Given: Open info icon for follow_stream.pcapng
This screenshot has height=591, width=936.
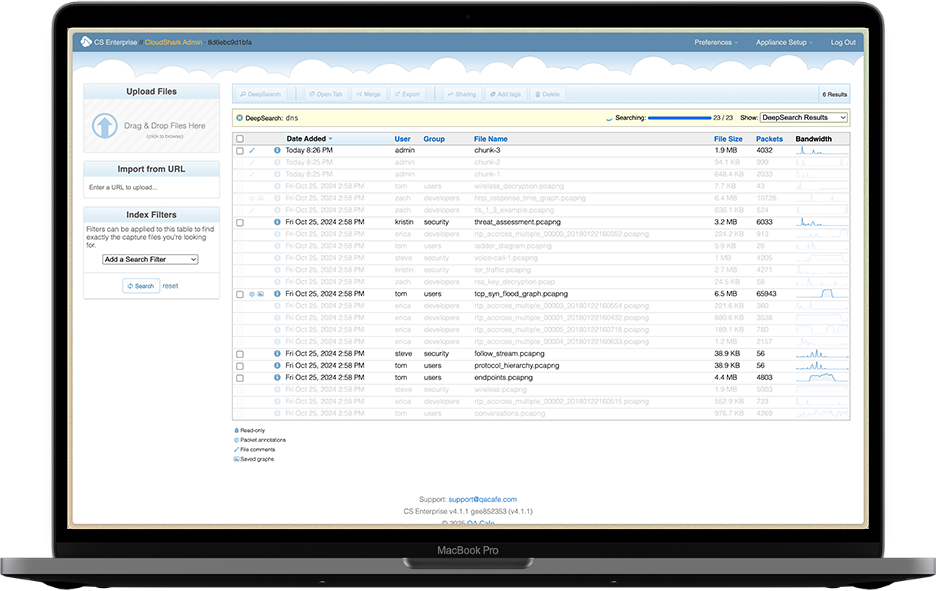Looking at the screenshot, I should [x=277, y=353].
